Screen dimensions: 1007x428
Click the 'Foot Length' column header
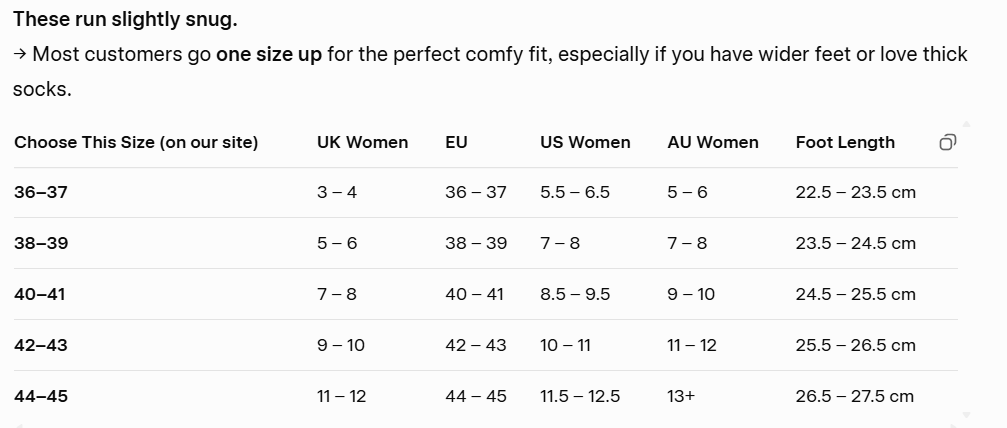click(x=845, y=142)
